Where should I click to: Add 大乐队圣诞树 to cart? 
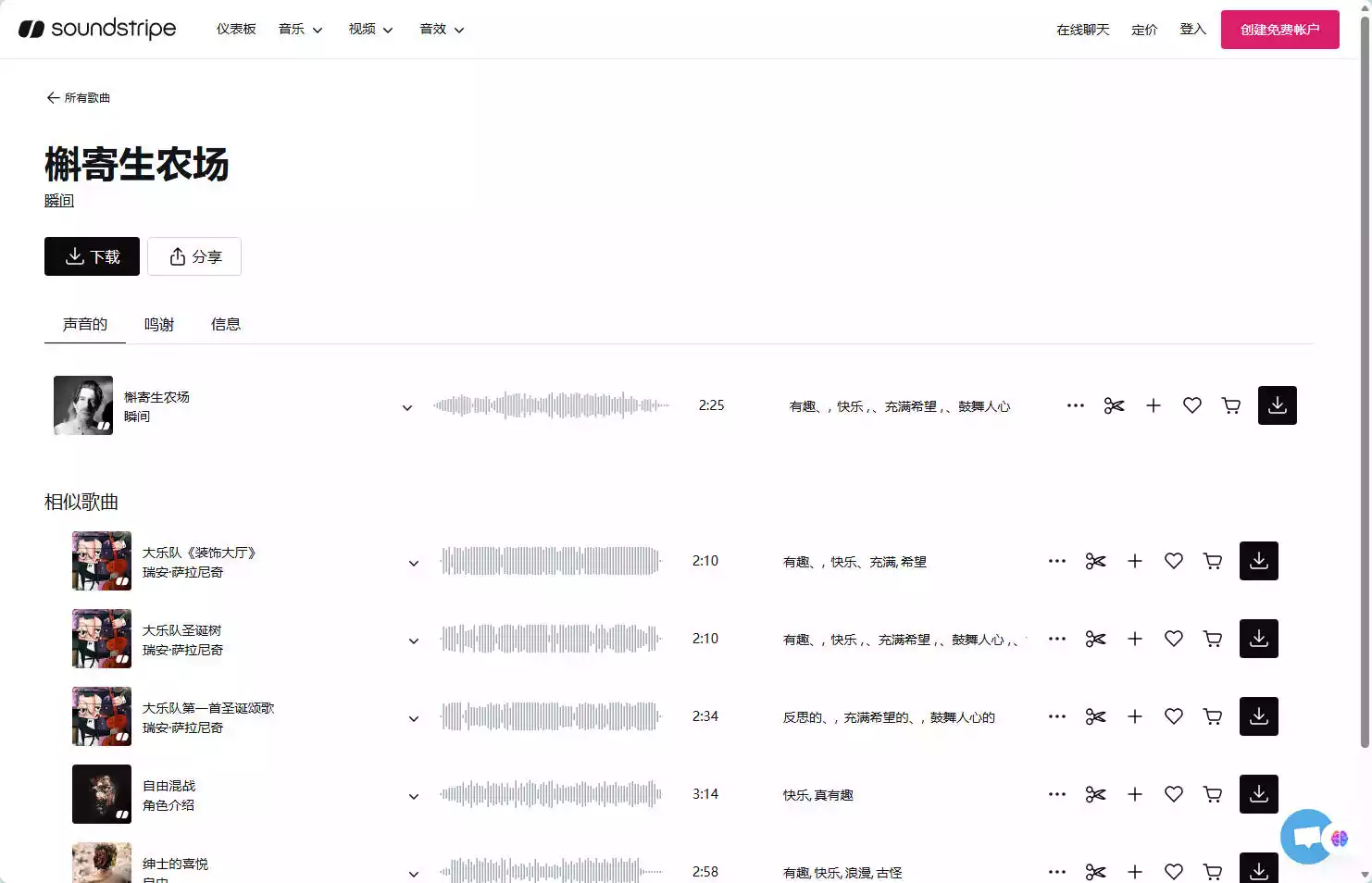pyautogui.click(x=1213, y=639)
